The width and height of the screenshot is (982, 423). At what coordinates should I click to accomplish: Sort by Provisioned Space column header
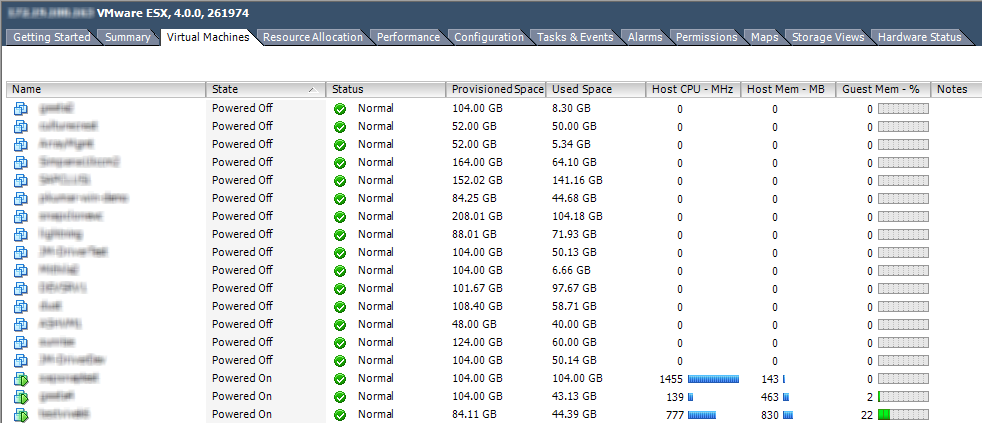[495, 90]
